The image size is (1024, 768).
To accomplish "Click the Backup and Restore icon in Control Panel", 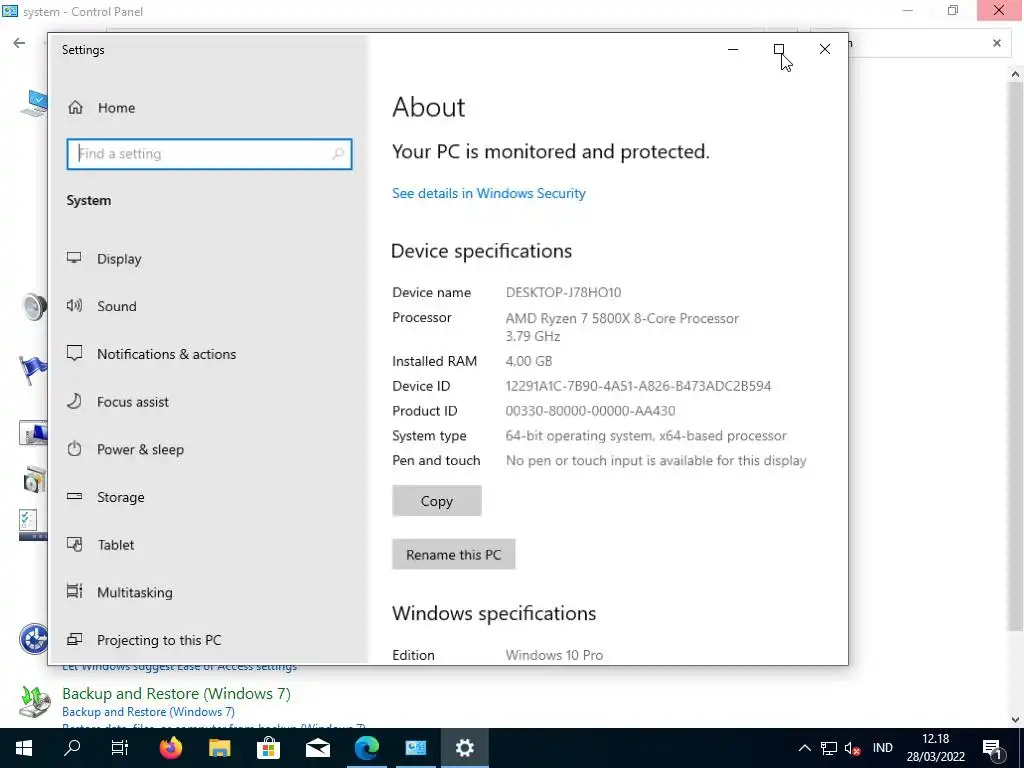I will click(x=35, y=701).
